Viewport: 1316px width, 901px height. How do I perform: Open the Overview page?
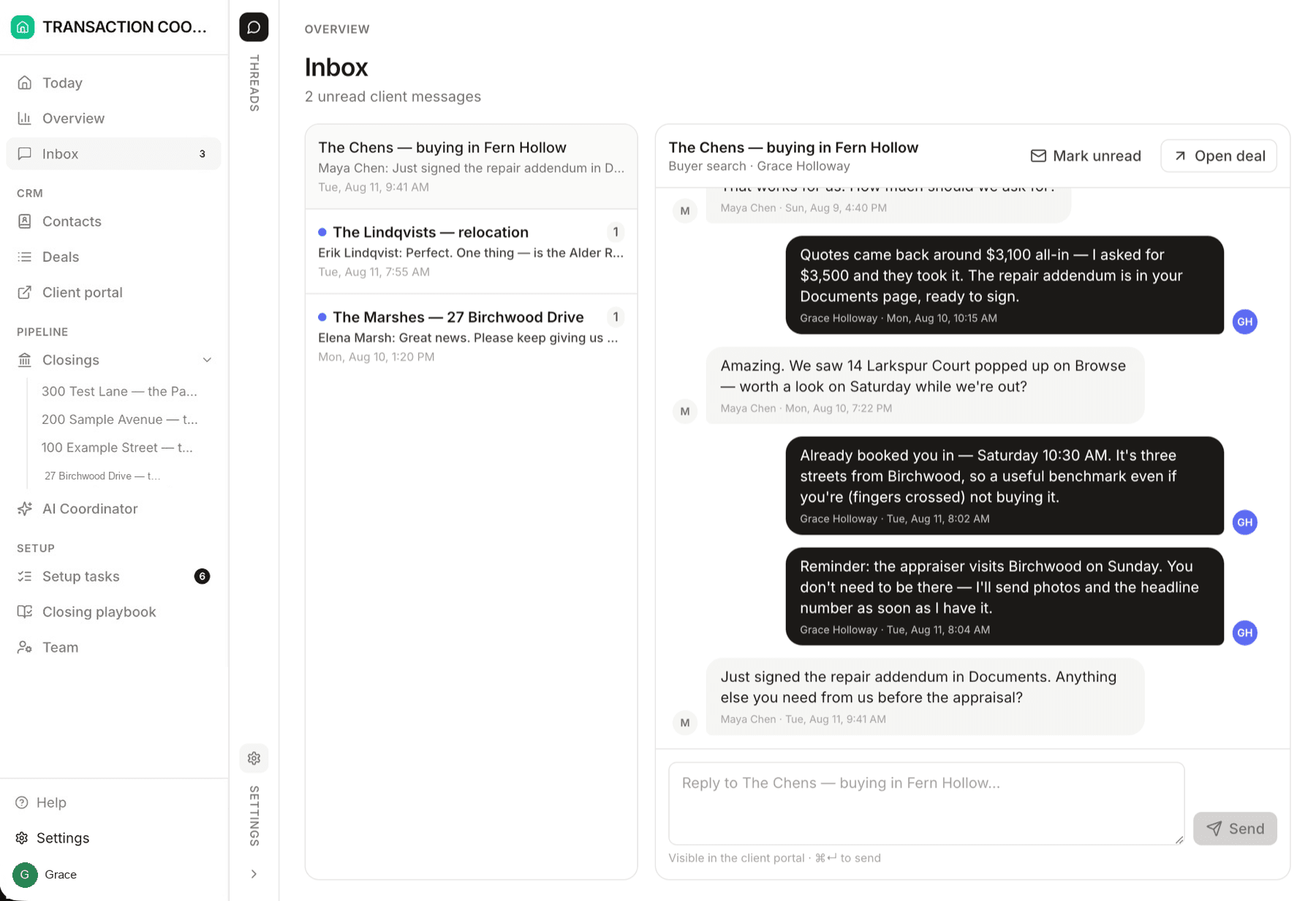pyautogui.click(x=113, y=118)
